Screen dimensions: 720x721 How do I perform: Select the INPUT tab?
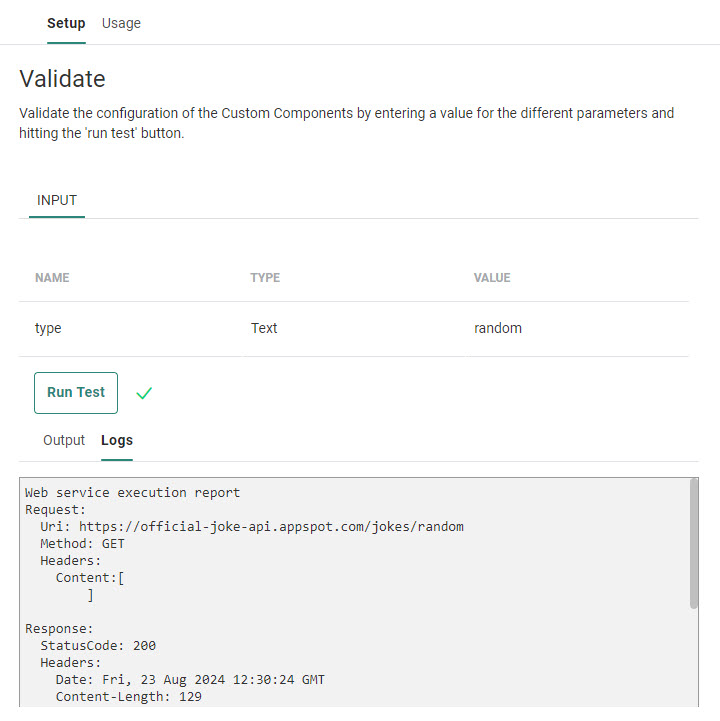57,200
